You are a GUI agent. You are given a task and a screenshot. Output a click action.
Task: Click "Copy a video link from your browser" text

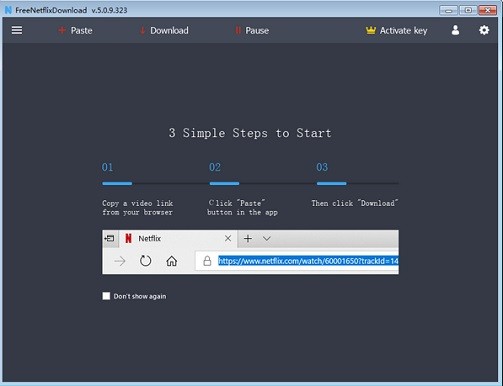coord(138,208)
